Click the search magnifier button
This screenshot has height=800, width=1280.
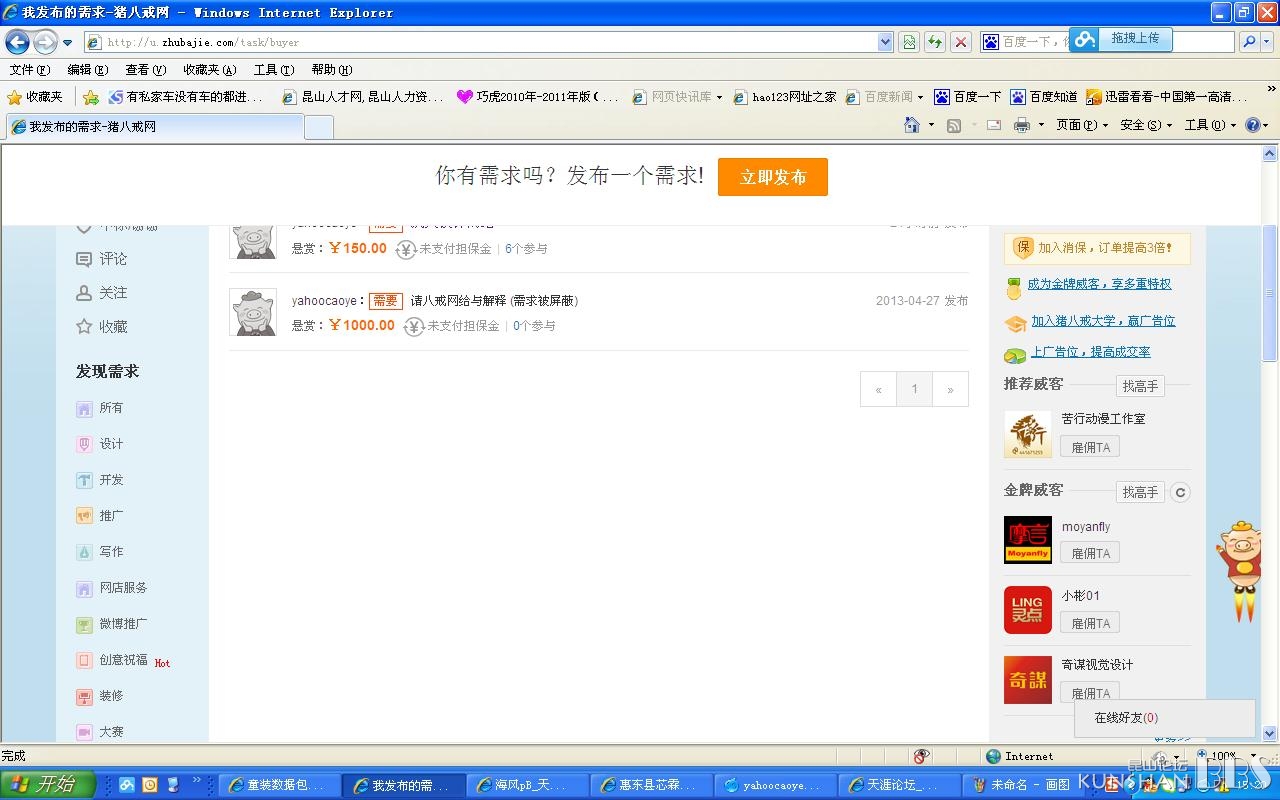[1249, 42]
